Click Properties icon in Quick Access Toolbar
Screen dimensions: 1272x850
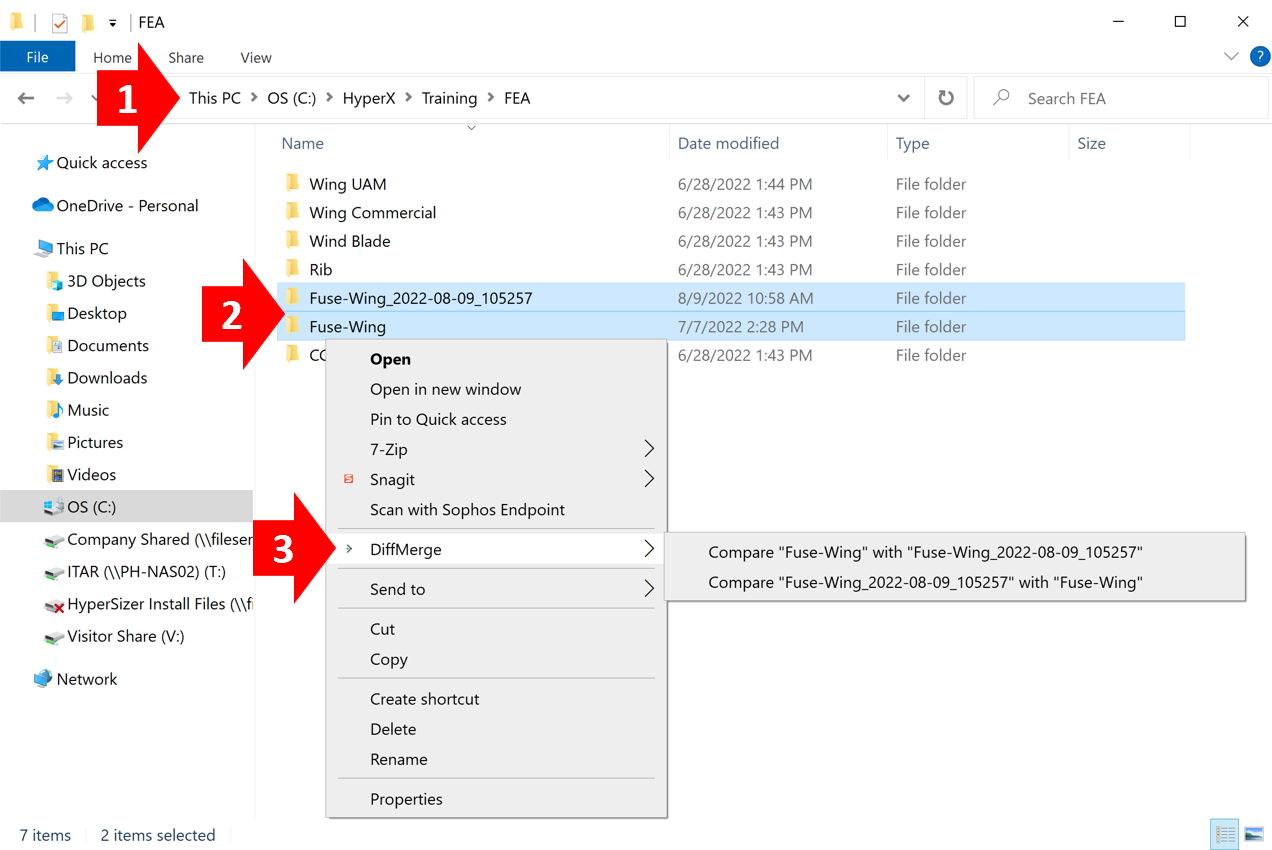60,22
